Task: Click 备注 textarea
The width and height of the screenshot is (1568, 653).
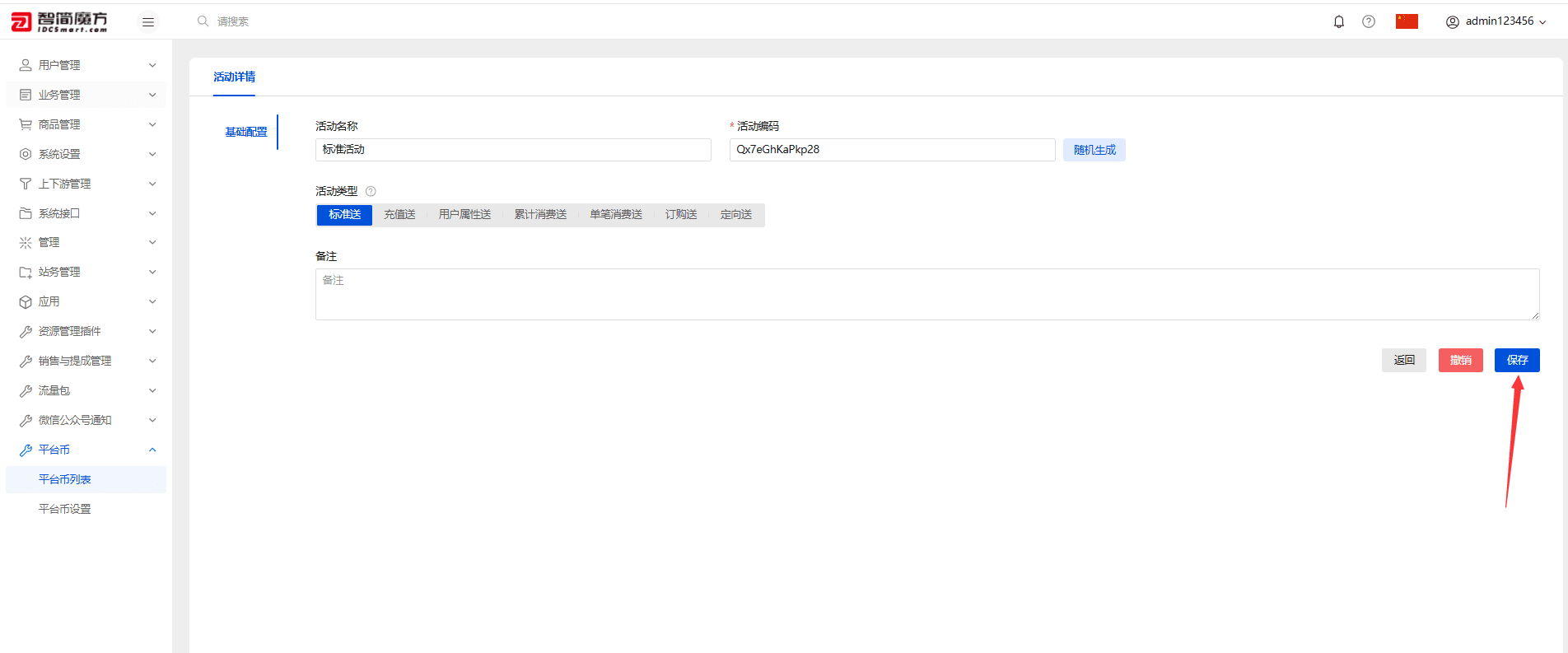Action: coord(927,294)
